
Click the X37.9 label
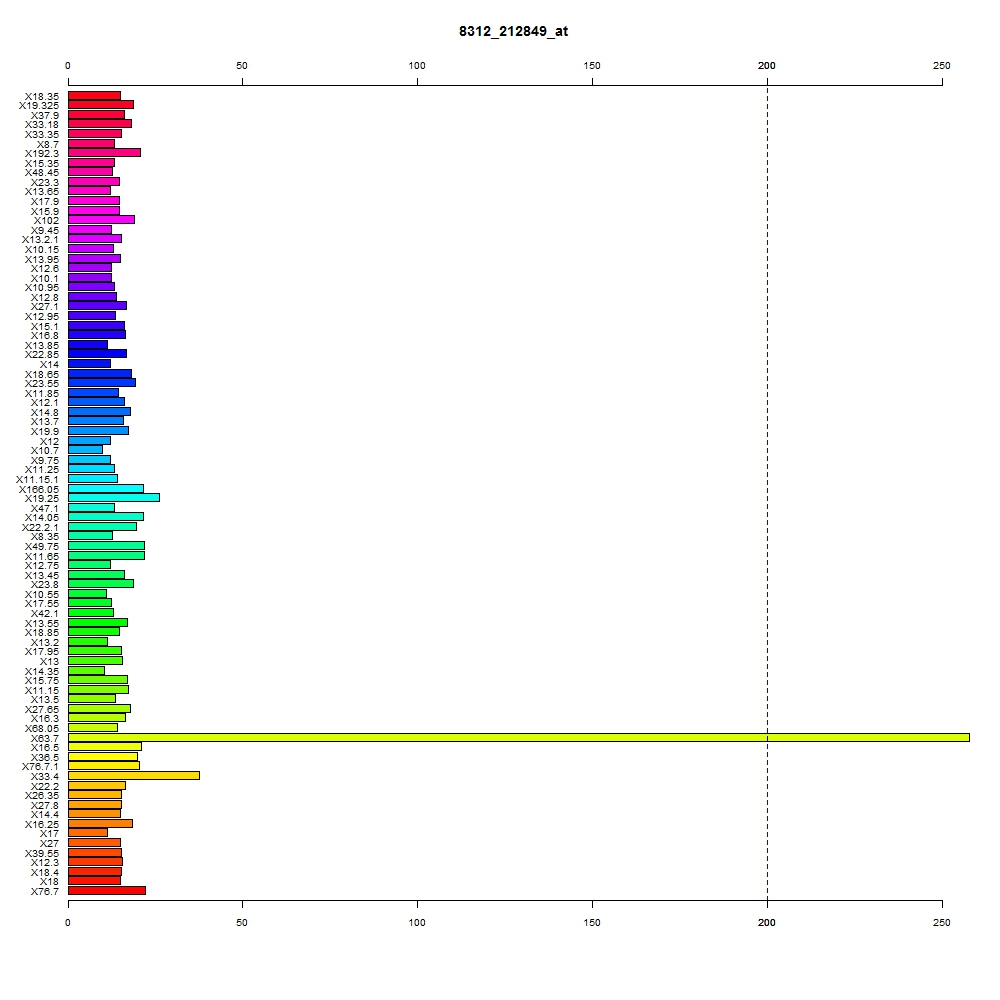(x=45, y=115)
